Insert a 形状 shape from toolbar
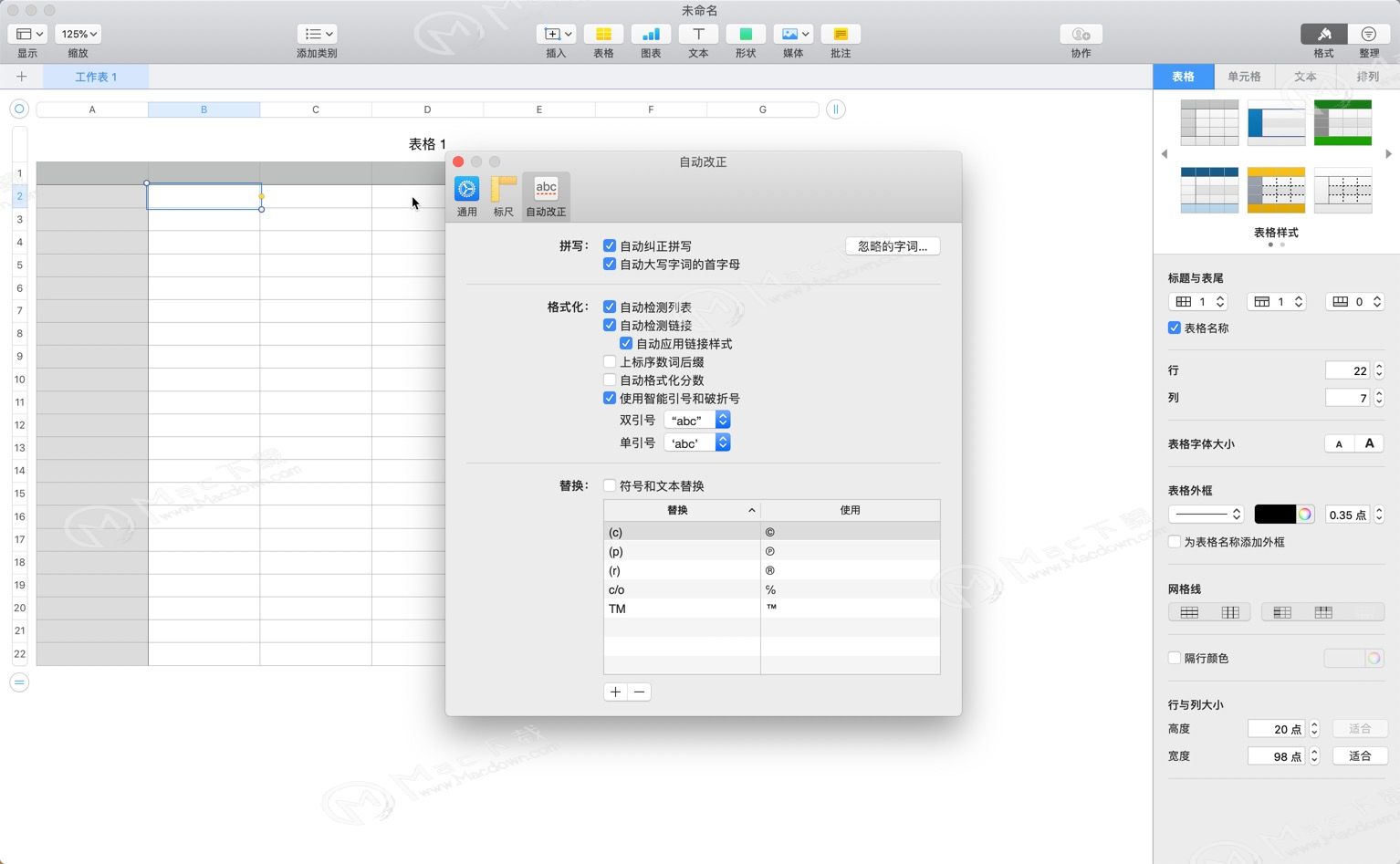 [746, 35]
